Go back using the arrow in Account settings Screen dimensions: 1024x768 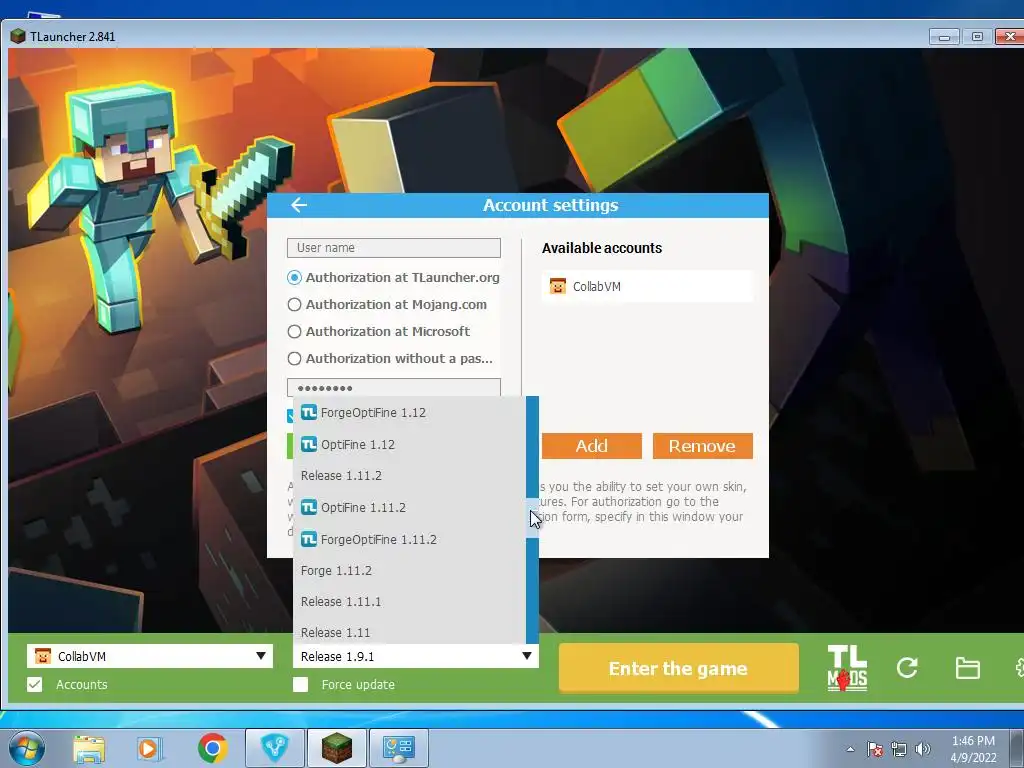299,205
